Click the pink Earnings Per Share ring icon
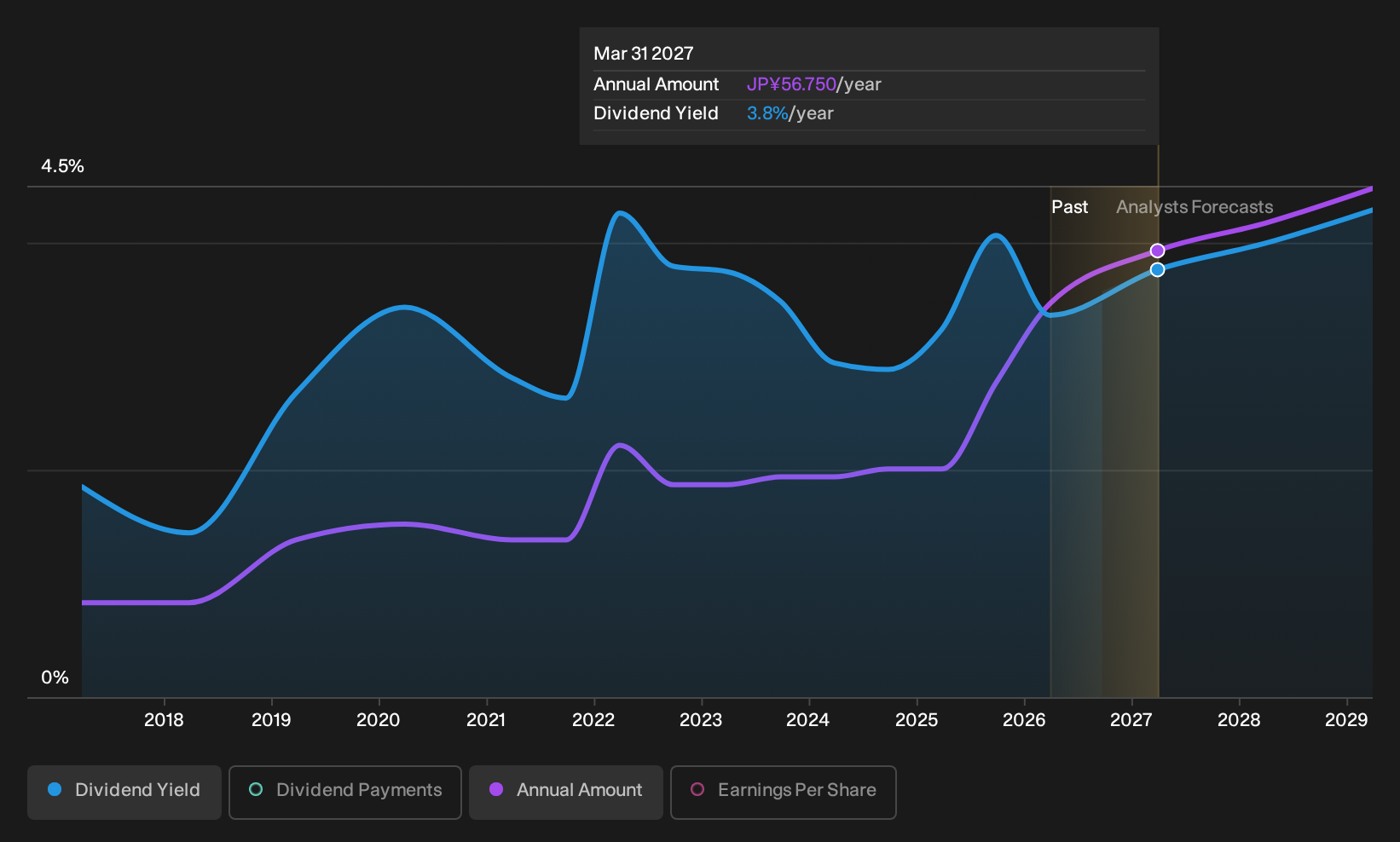The width and height of the screenshot is (1400, 842). point(697,789)
